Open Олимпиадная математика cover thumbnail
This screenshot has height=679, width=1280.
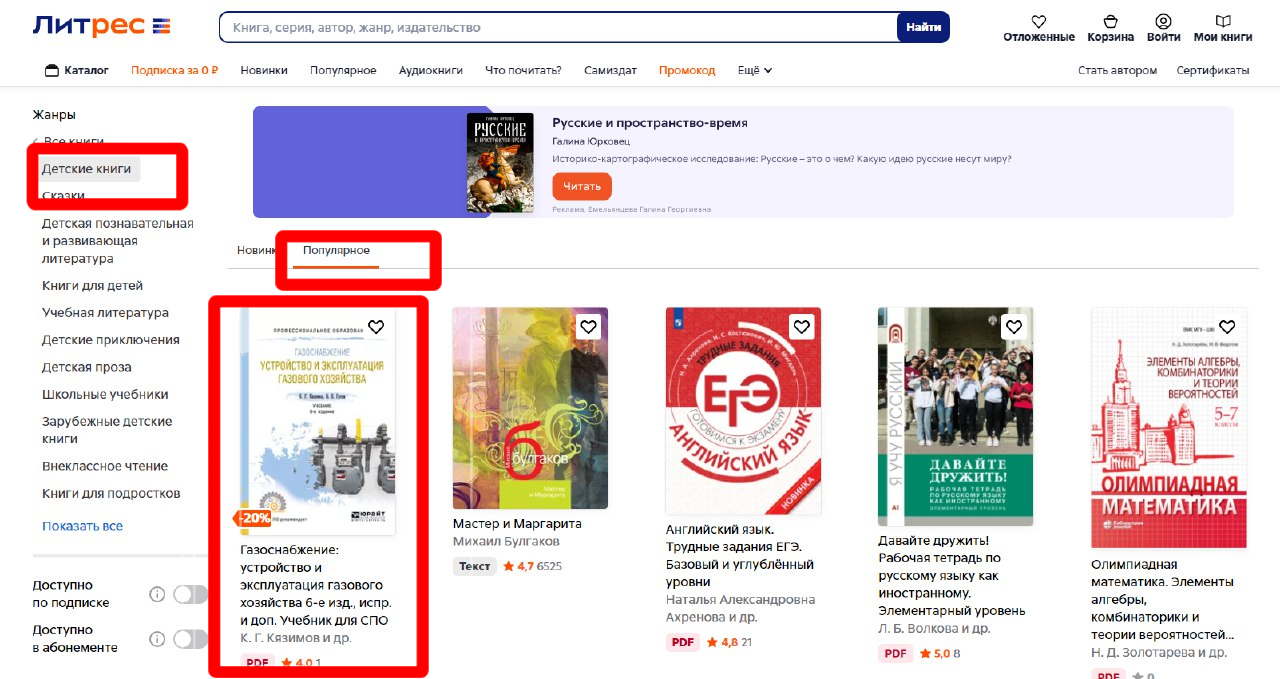(x=1169, y=428)
